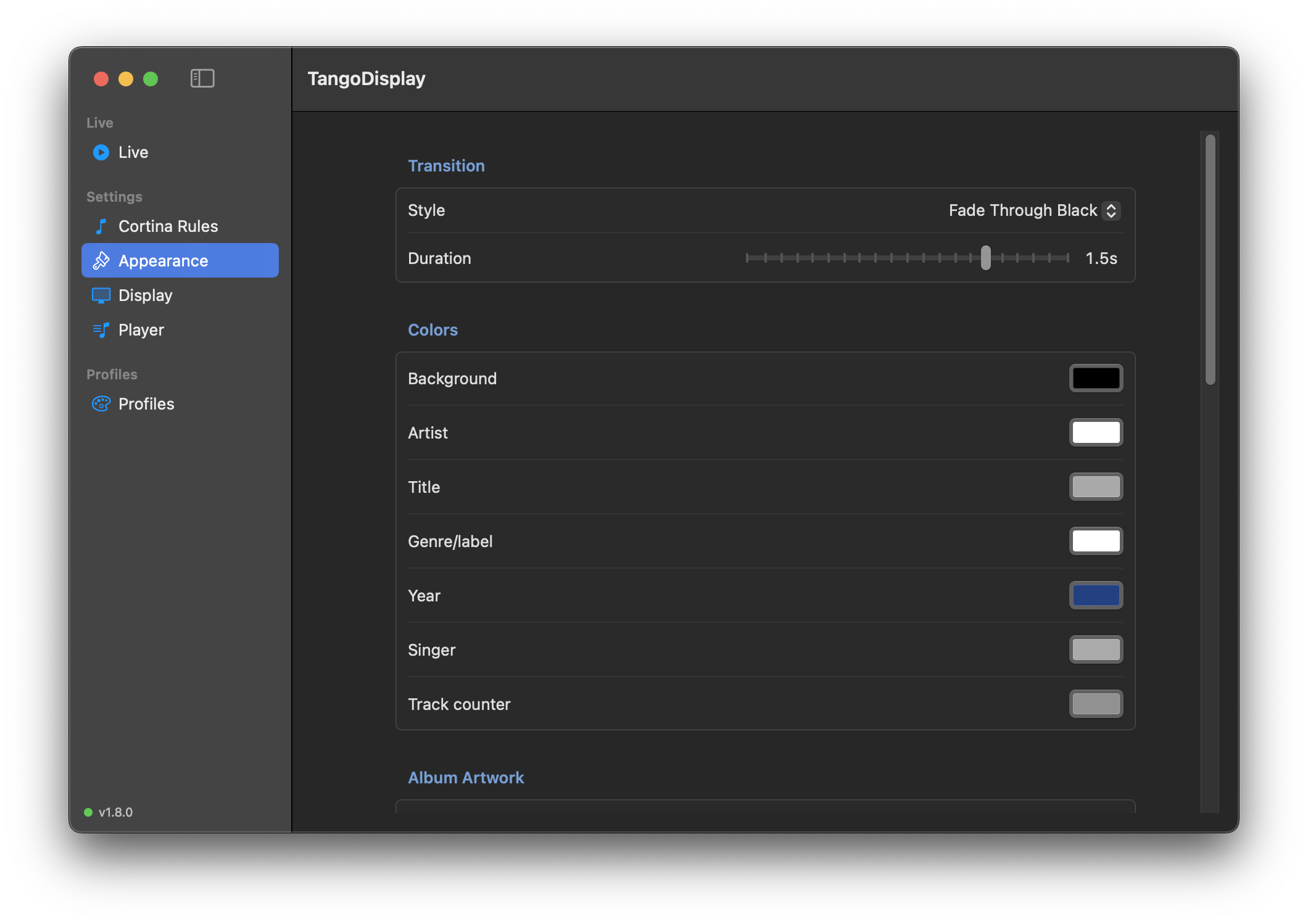Click the Appearance paintbrush icon
Image resolution: width=1308 pixels, height=924 pixels.
101,261
